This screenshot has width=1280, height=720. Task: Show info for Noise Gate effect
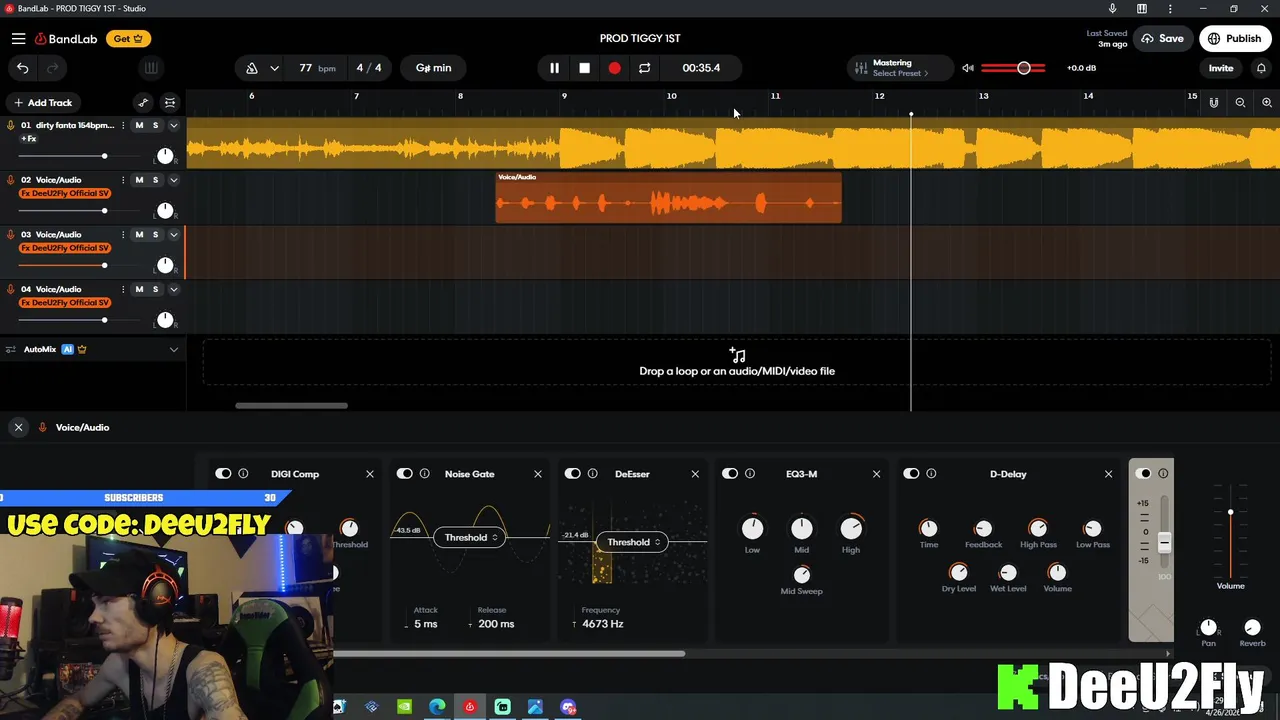[x=424, y=474]
